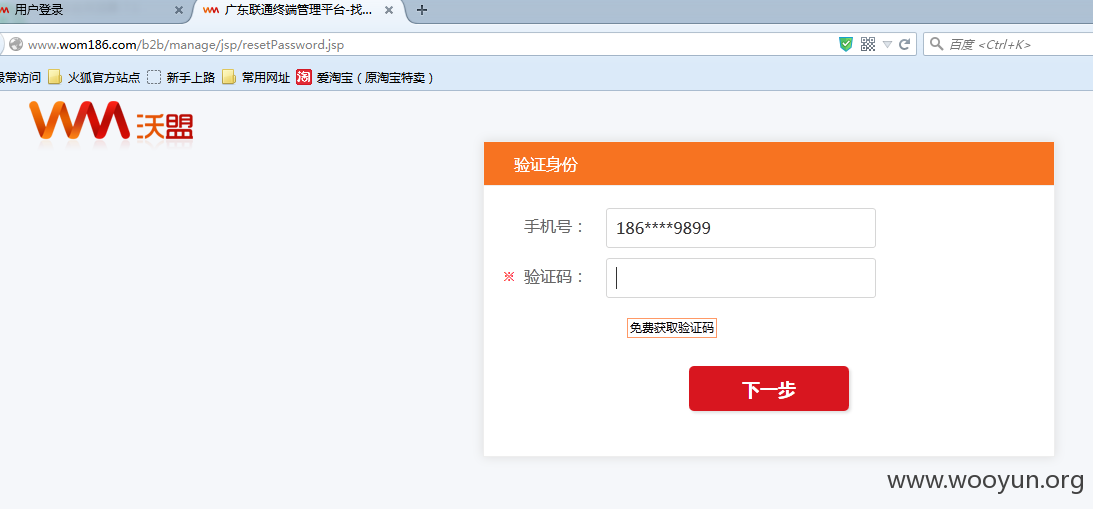The width and height of the screenshot is (1093, 509).
Task: Open the 常用网址 bookmark folder
Action: point(256,77)
